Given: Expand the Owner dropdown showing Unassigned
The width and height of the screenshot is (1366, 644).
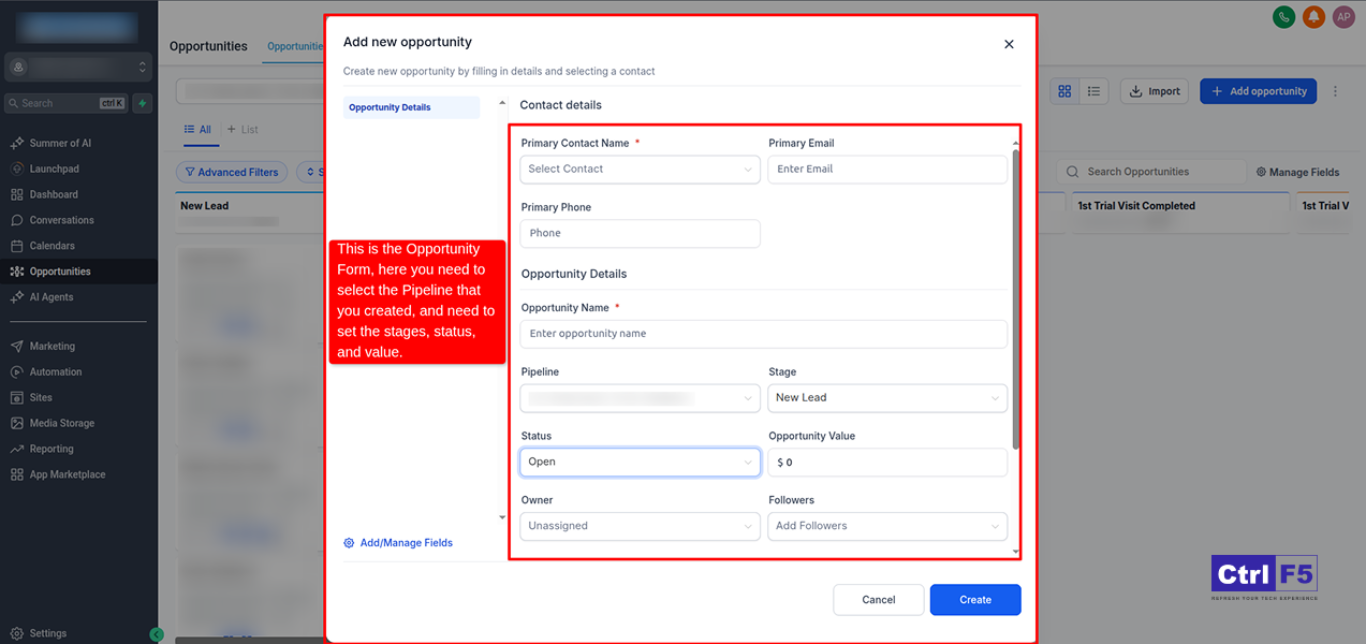Looking at the screenshot, I should coord(639,526).
